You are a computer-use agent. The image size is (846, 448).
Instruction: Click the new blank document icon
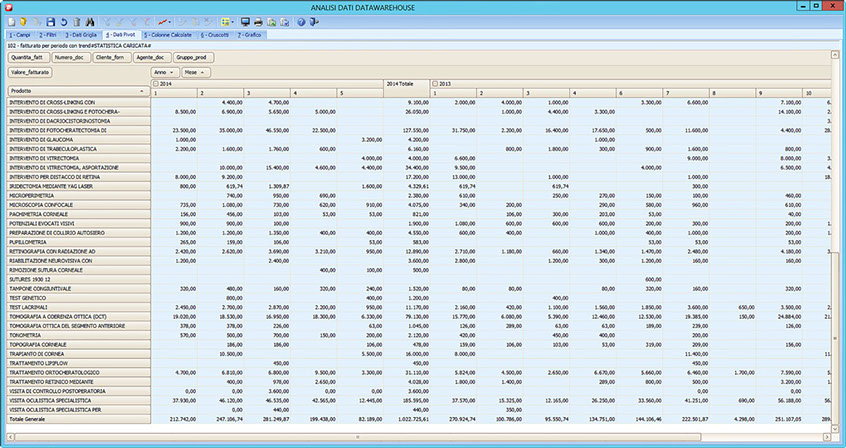pos(11,21)
